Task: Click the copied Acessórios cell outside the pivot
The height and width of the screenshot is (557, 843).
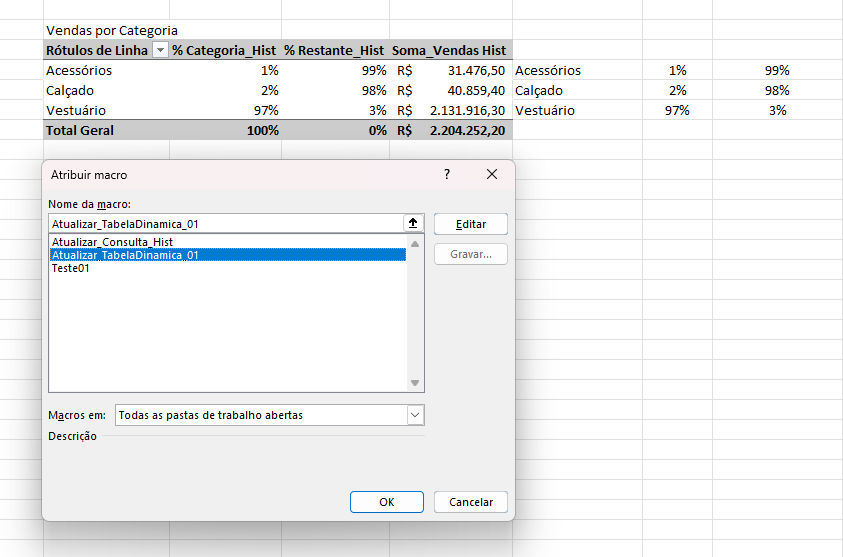Action: [x=577, y=70]
